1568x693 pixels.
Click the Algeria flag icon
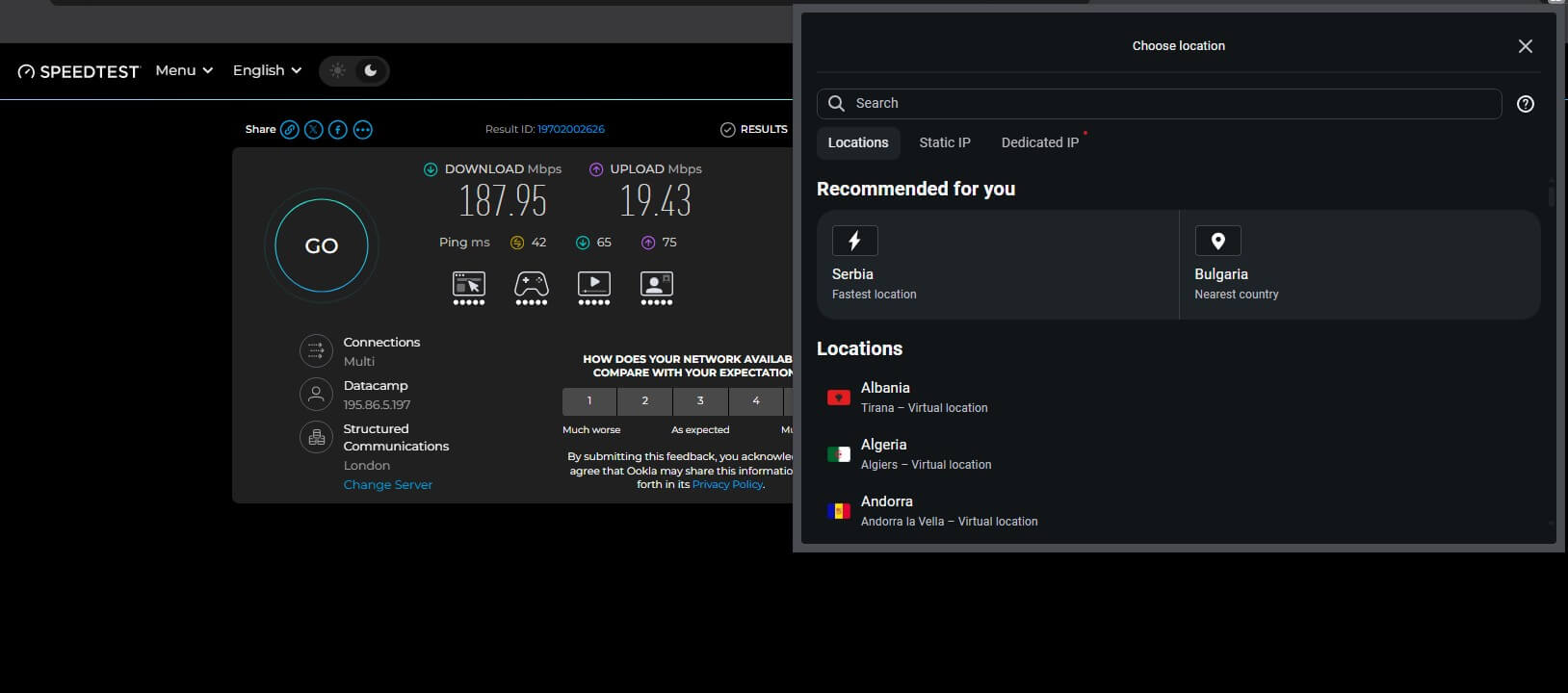click(839, 454)
